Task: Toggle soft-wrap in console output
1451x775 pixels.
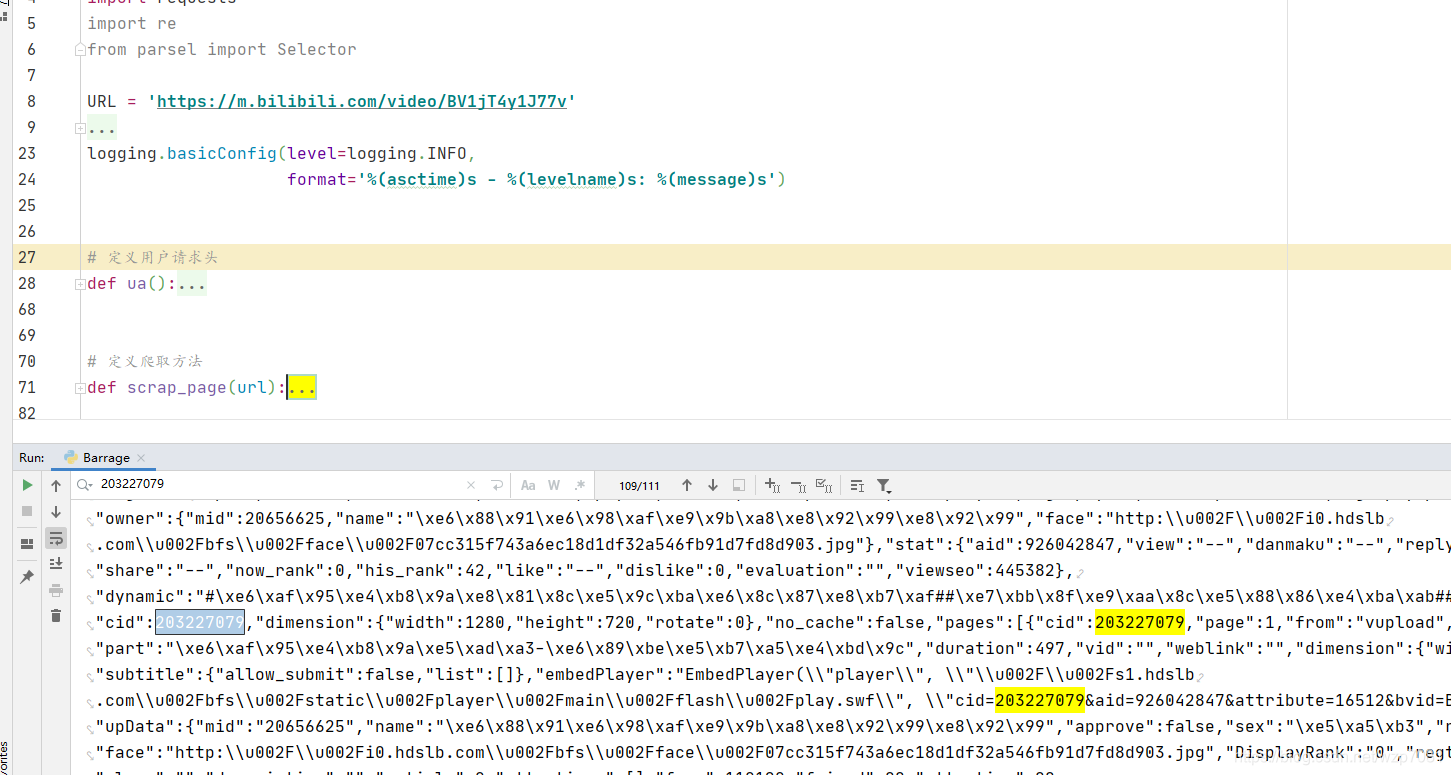Action: (x=56, y=538)
